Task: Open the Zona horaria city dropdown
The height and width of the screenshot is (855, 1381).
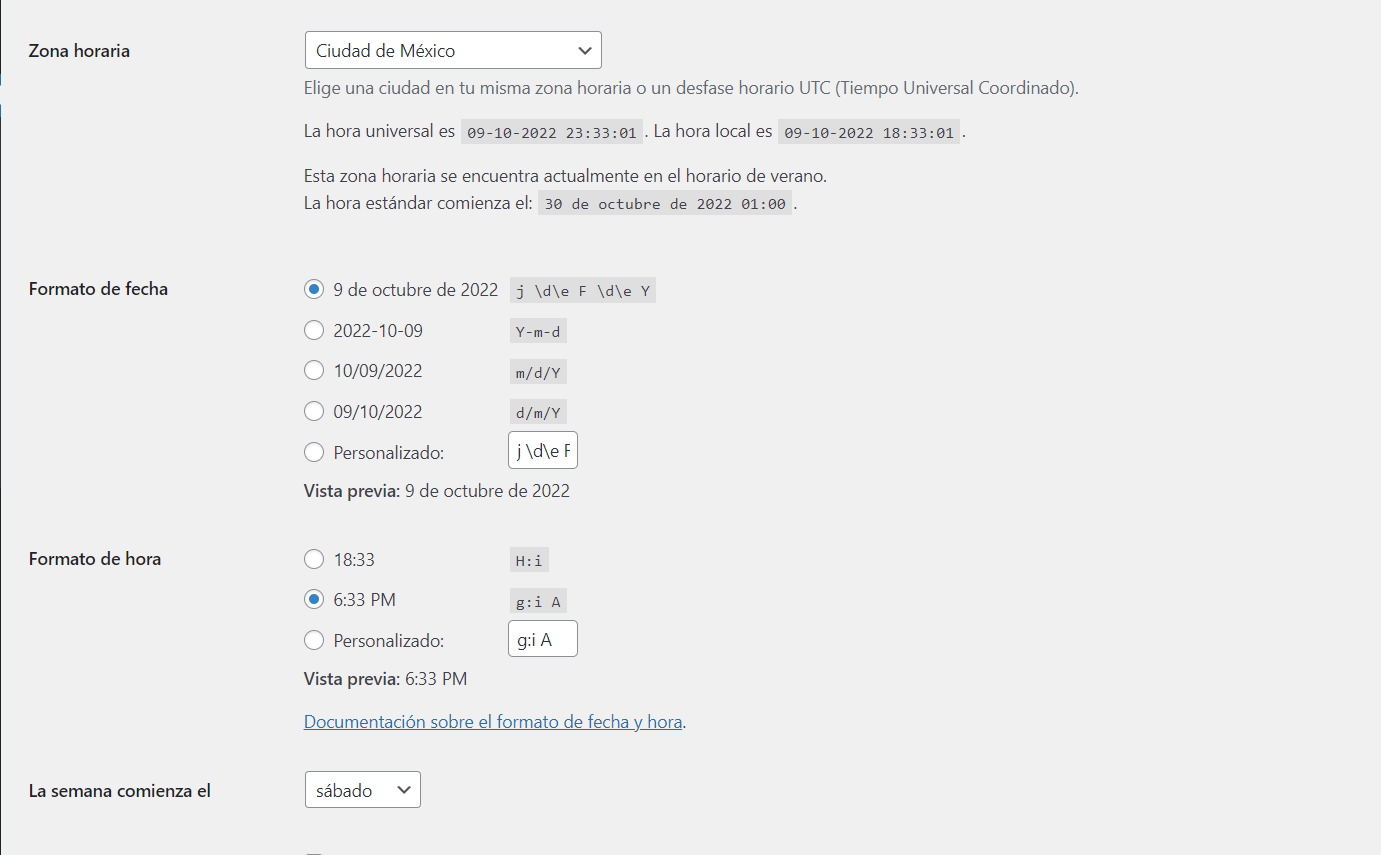Action: click(x=453, y=50)
